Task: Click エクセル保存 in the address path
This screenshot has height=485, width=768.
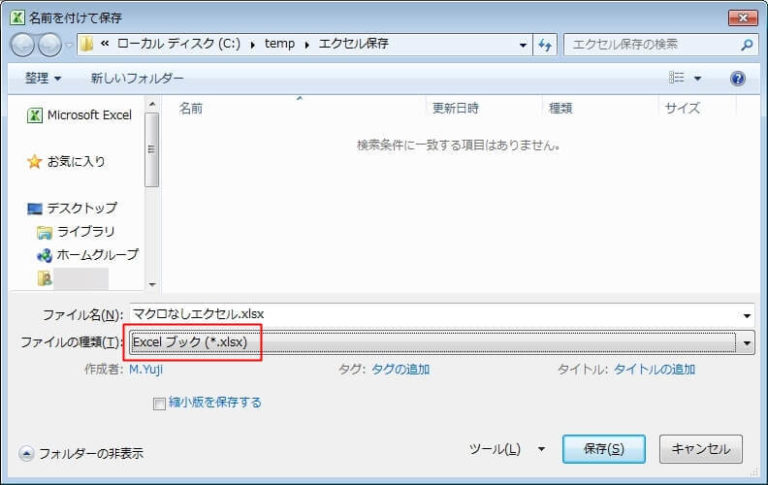Action: (354, 44)
